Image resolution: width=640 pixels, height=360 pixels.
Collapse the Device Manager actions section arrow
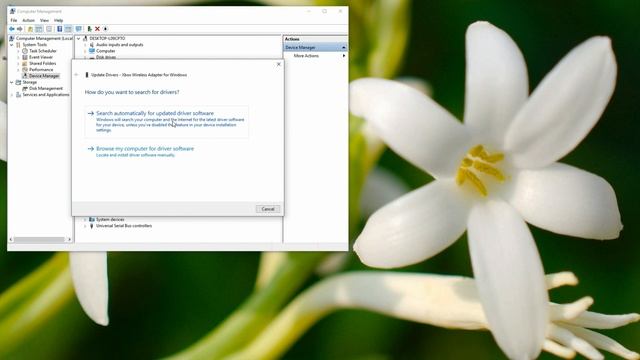(344, 47)
